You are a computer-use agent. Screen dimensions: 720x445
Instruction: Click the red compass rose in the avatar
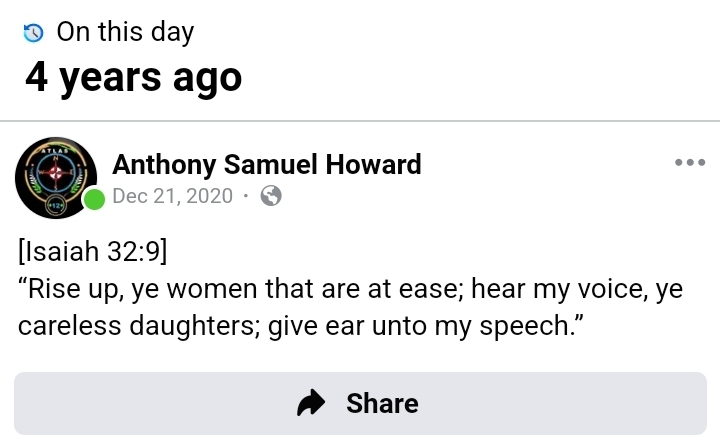click(56, 173)
